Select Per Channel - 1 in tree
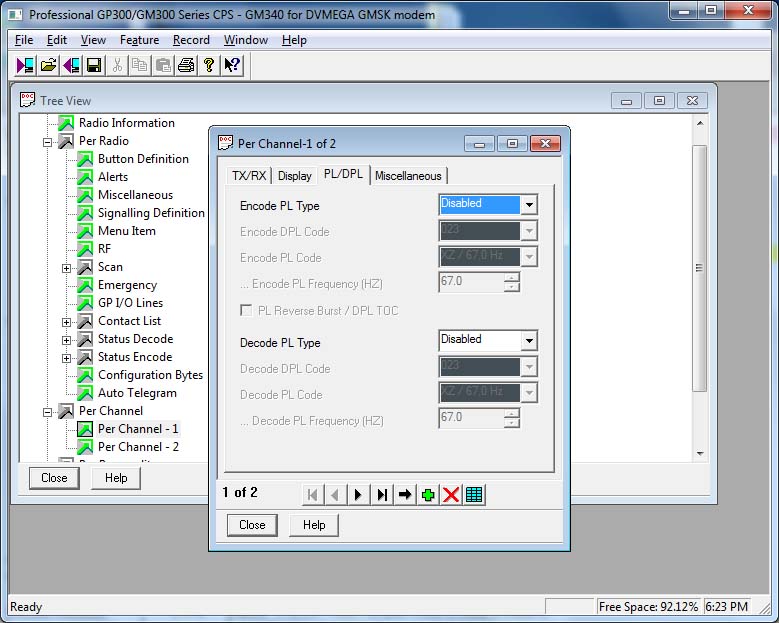 pos(138,429)
